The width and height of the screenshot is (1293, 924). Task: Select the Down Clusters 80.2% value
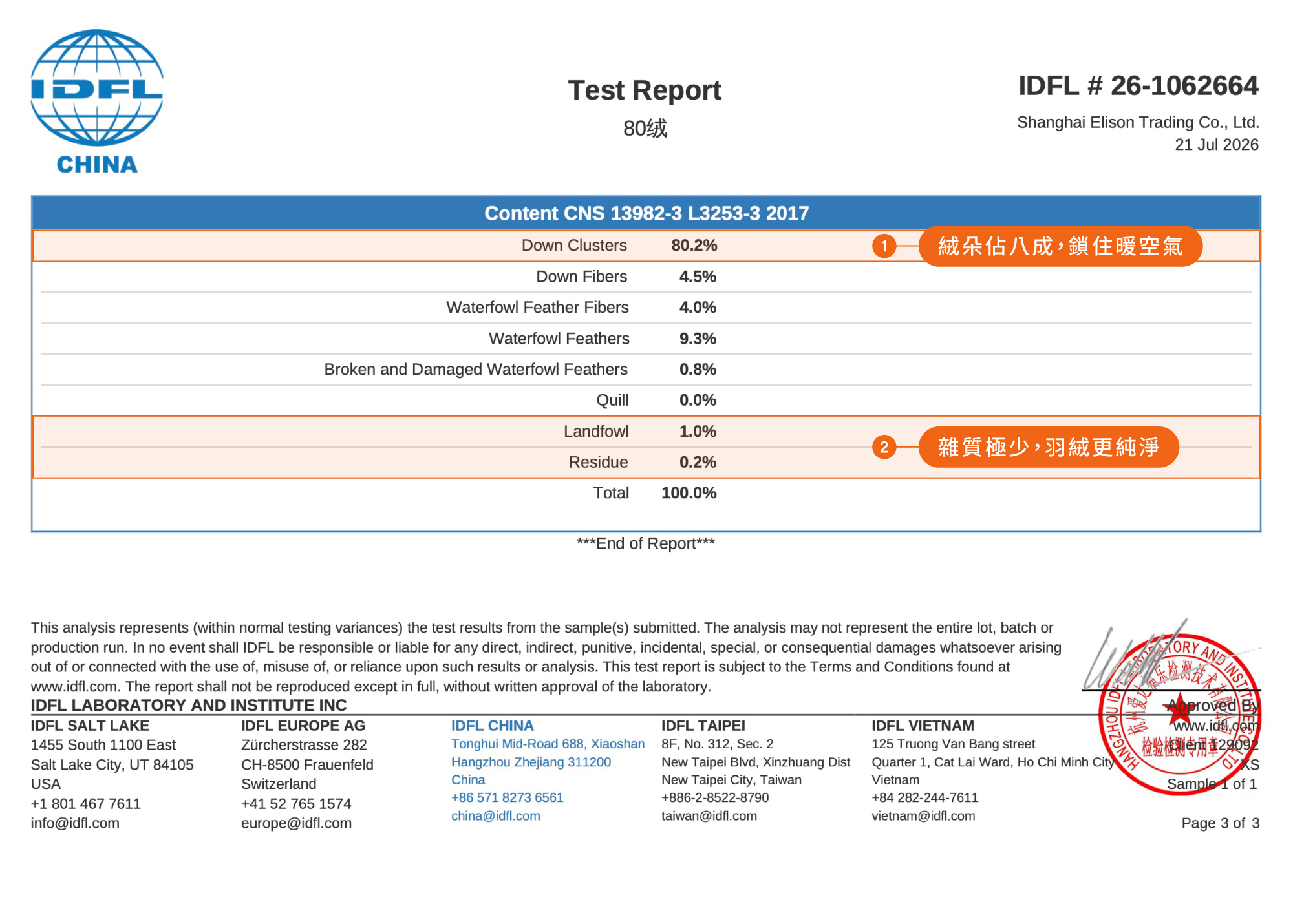click(x=694, y=246)
